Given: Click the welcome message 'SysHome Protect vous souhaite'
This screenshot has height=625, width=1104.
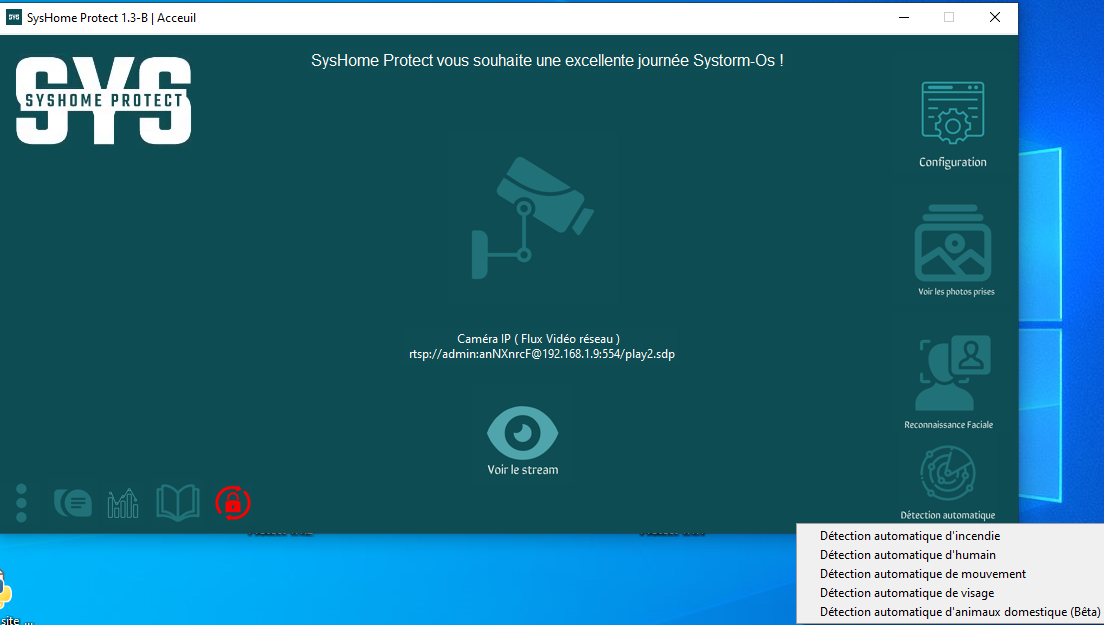Looking at the screenshot, I should coord(547,61).
